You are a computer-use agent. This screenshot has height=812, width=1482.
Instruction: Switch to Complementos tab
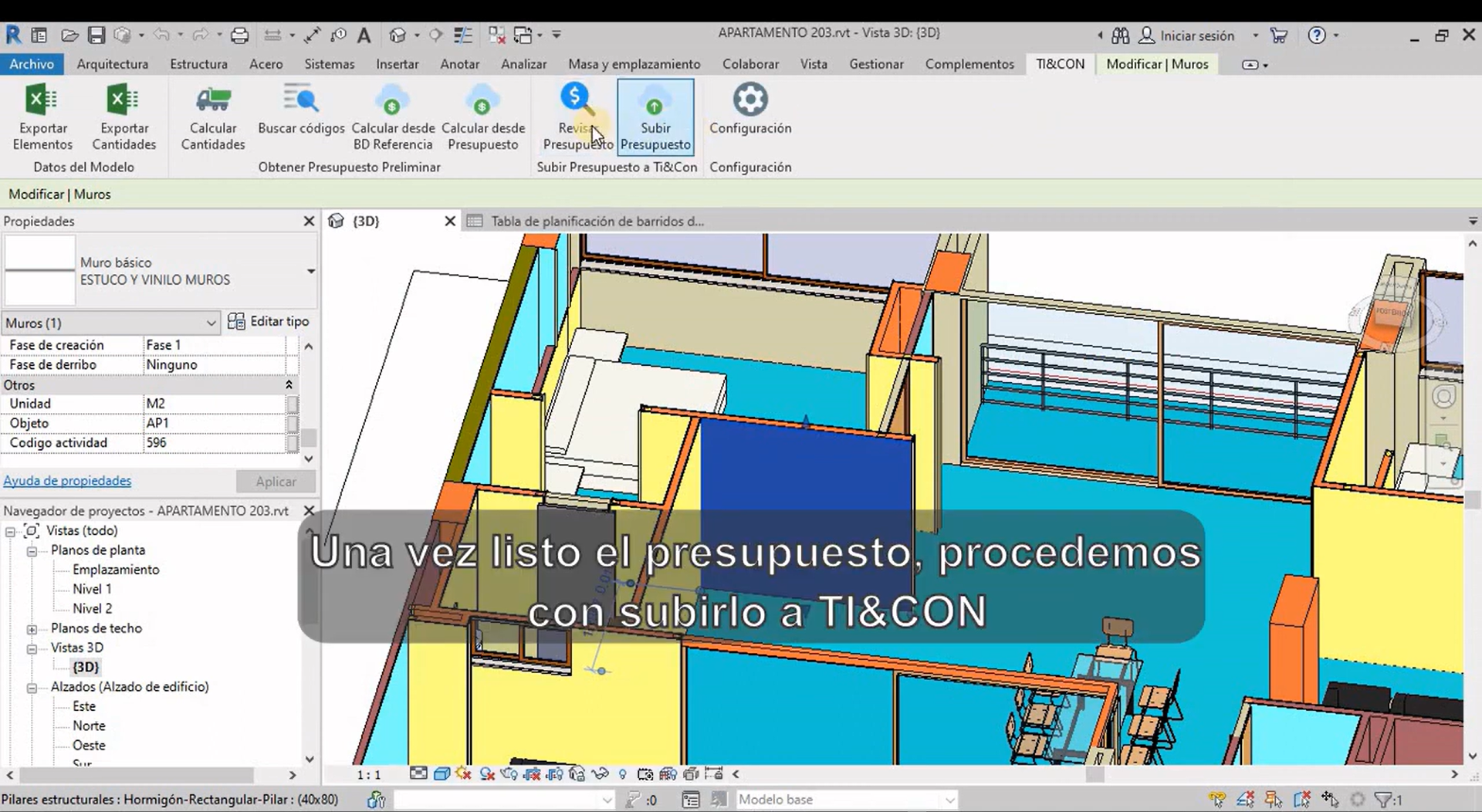tap(969, 64)
